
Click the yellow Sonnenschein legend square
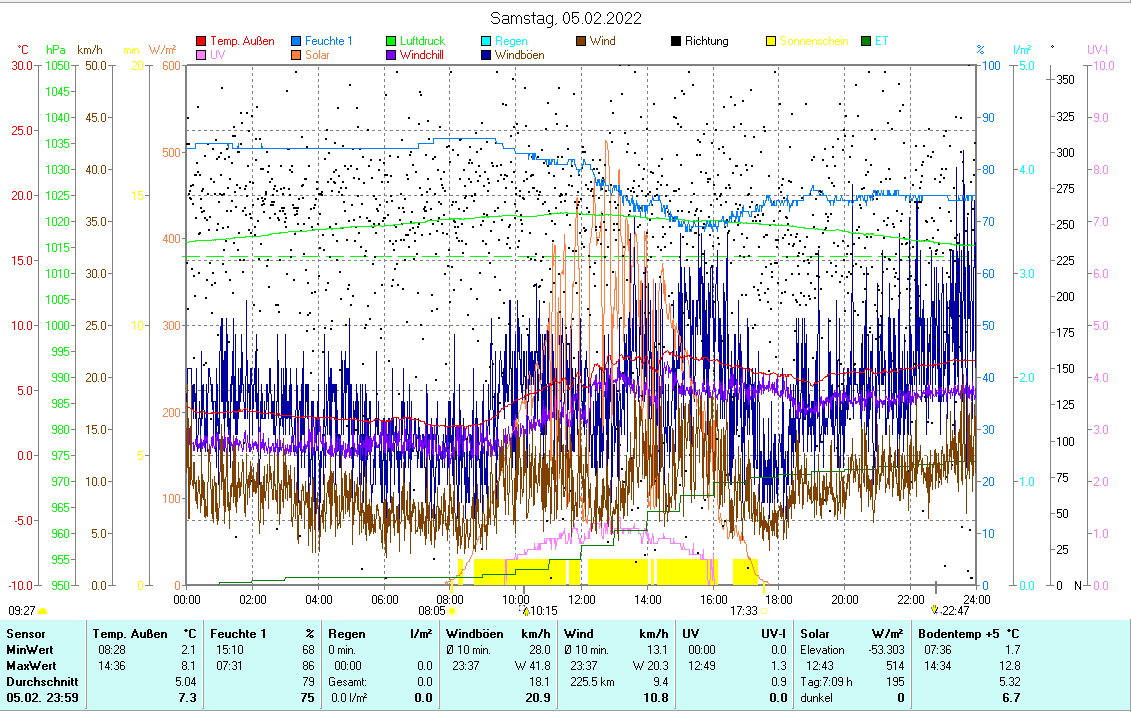pos(771,42)
